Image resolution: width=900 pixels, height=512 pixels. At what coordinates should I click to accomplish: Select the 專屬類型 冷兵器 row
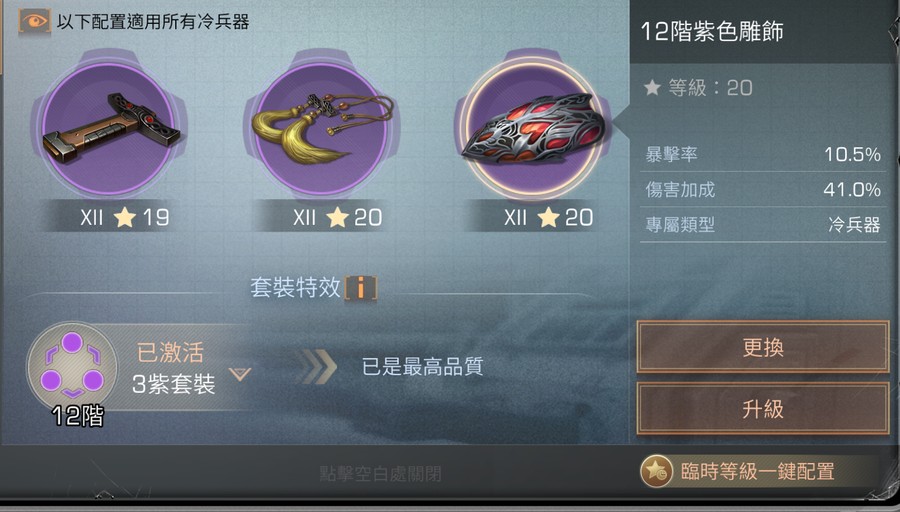[x=763, y=224]
